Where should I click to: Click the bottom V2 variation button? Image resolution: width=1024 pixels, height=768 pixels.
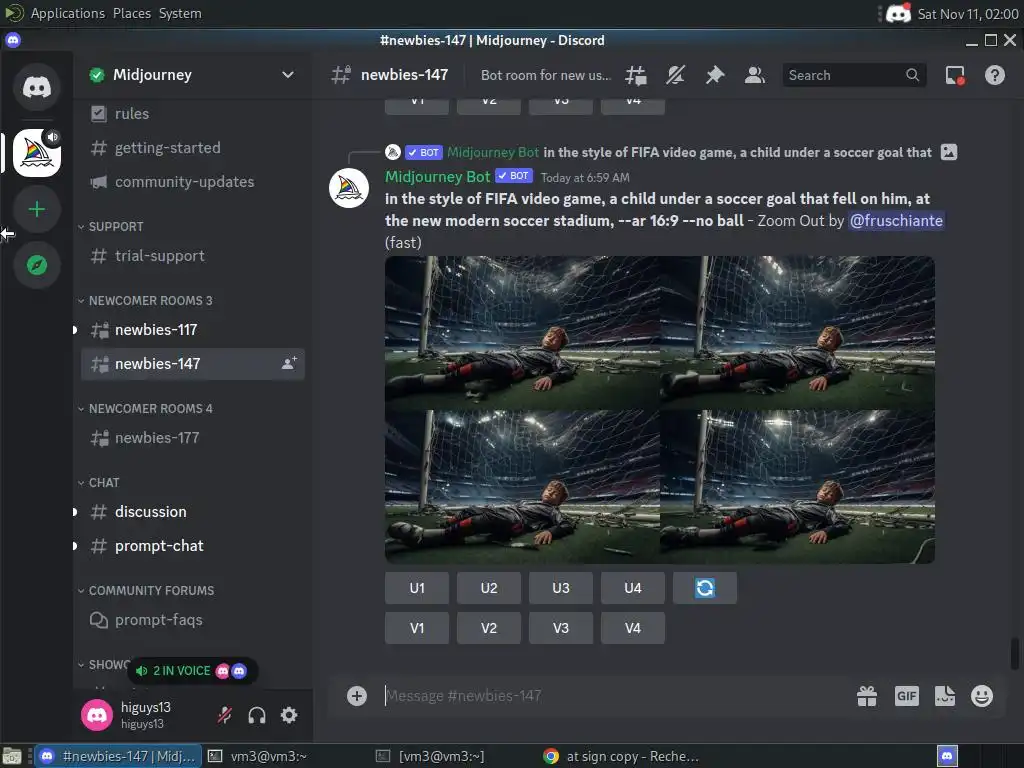[x=488, y=628]
